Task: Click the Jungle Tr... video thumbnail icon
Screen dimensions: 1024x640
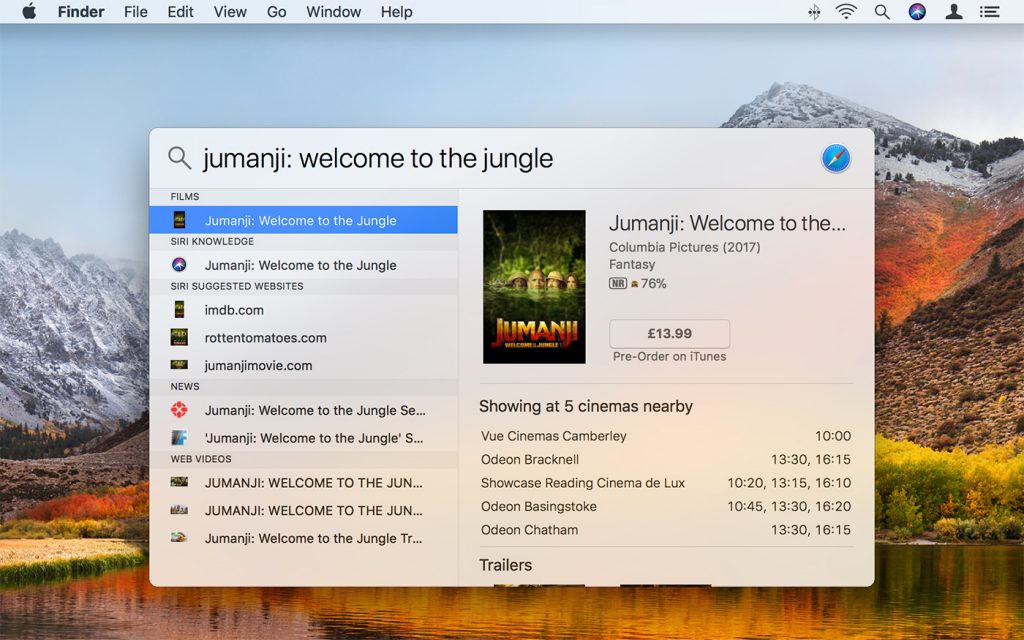Action: [179, 537]
